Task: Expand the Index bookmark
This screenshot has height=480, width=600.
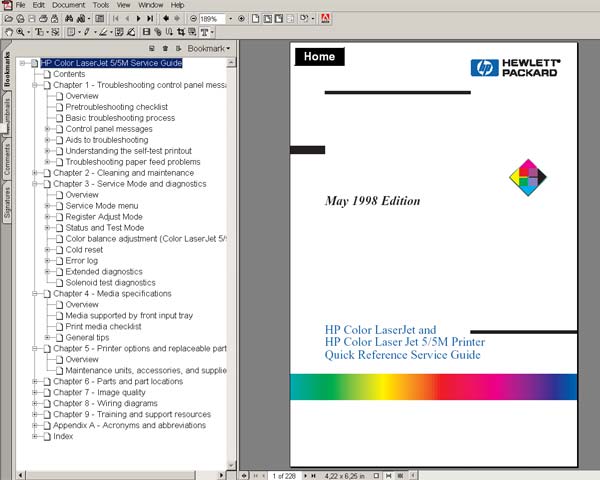Action: click(35, 436)
